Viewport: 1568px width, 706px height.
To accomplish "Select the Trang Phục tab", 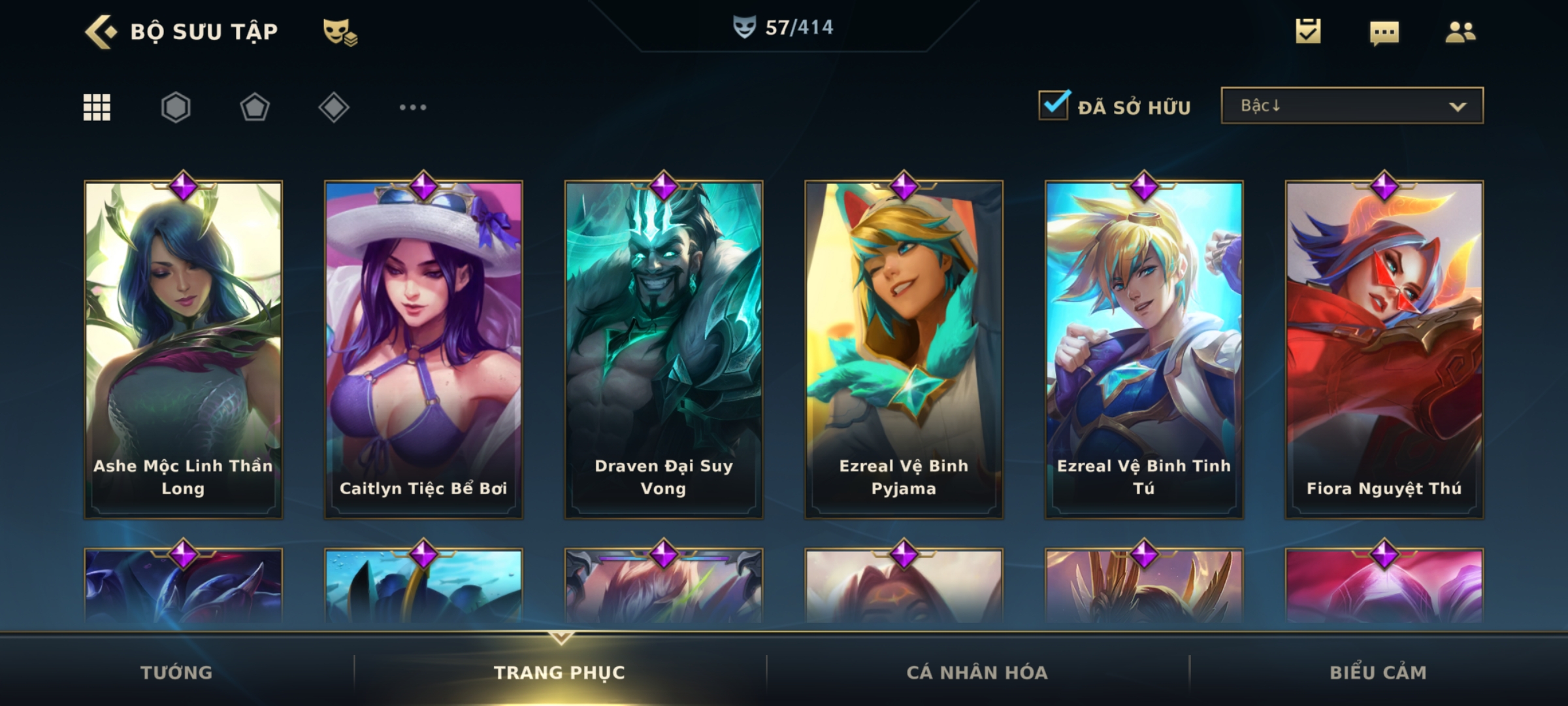I will tap(559, 672).
